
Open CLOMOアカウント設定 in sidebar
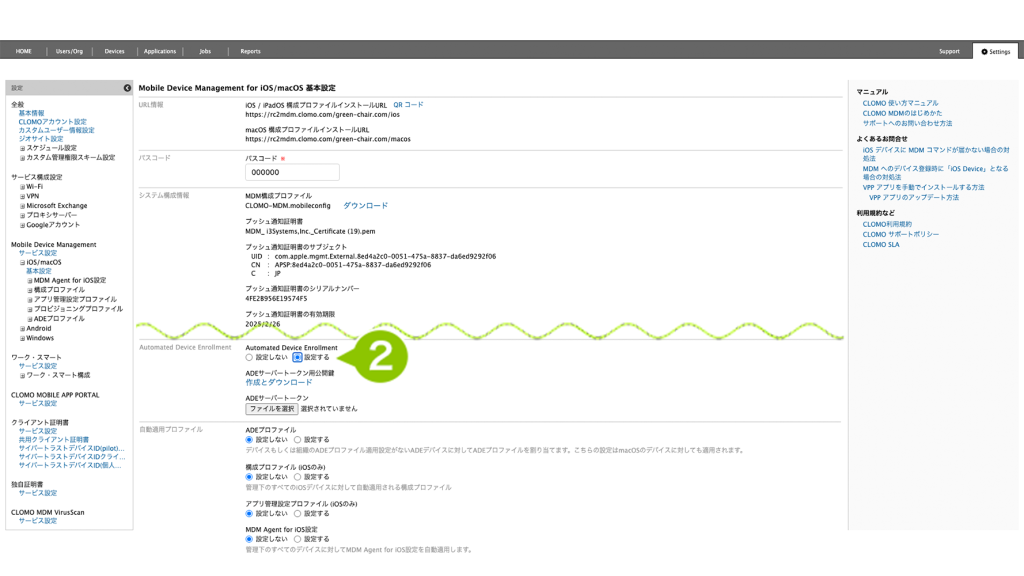[x=52, y=122]
